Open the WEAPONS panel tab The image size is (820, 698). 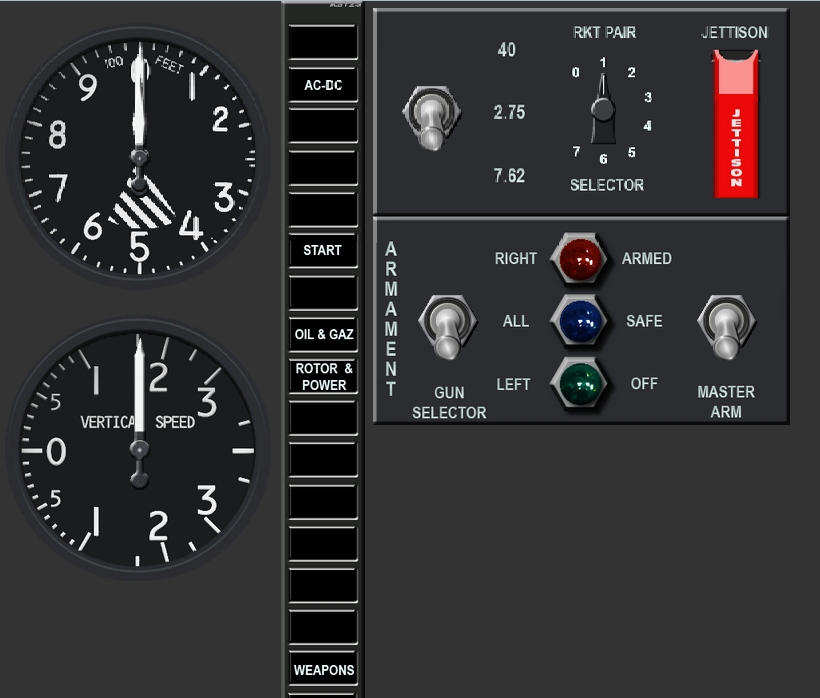(323, 669)
